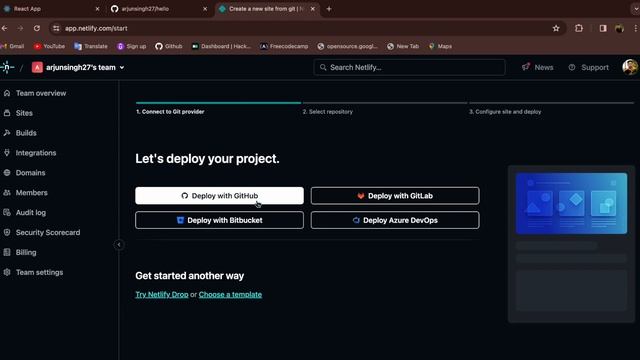Screen dimensions: 640x360
Task: Collapse the sidebar with chevron button
Action: (119, 245)
